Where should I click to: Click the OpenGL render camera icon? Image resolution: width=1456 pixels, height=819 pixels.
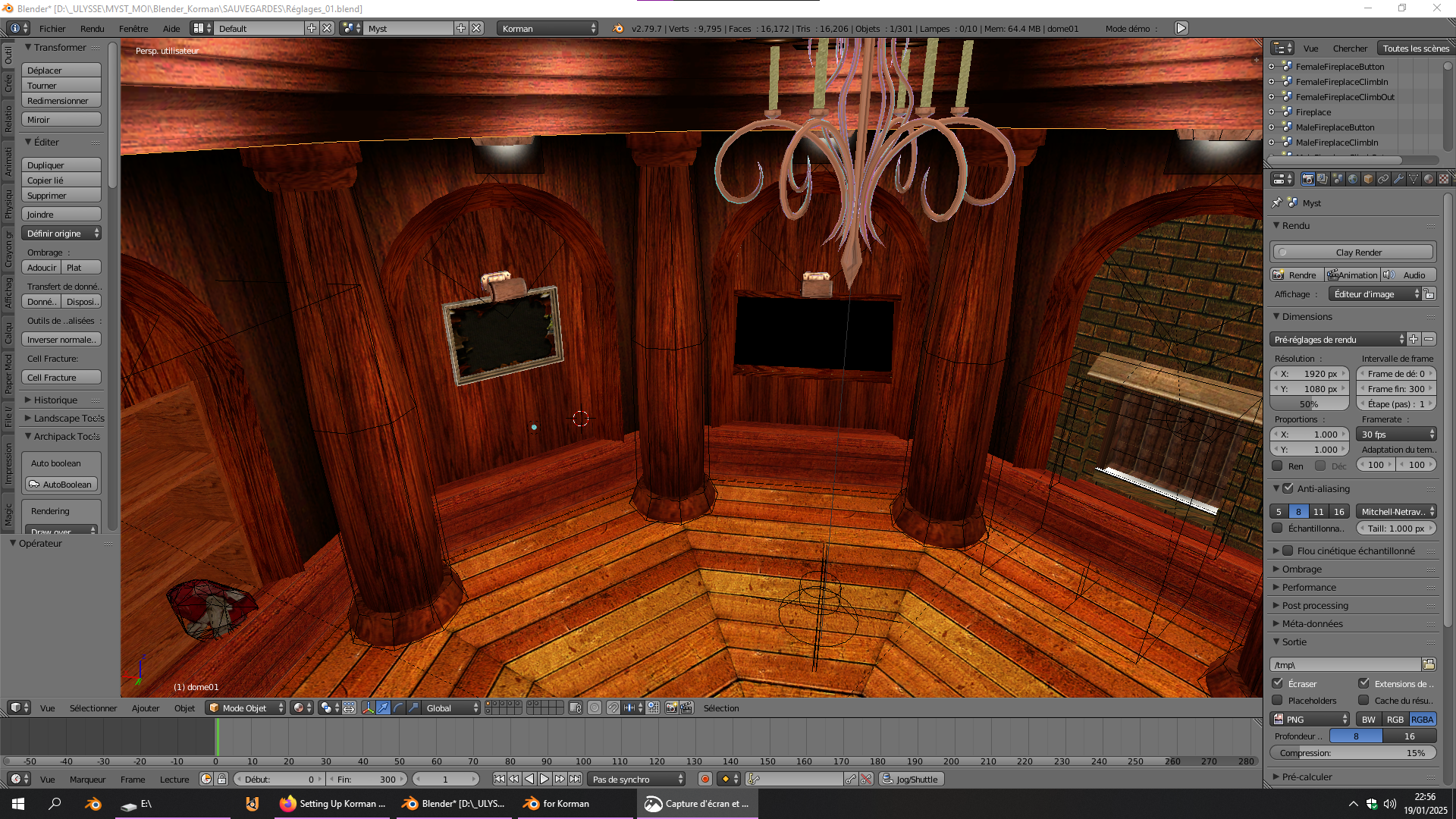point(671,708)
